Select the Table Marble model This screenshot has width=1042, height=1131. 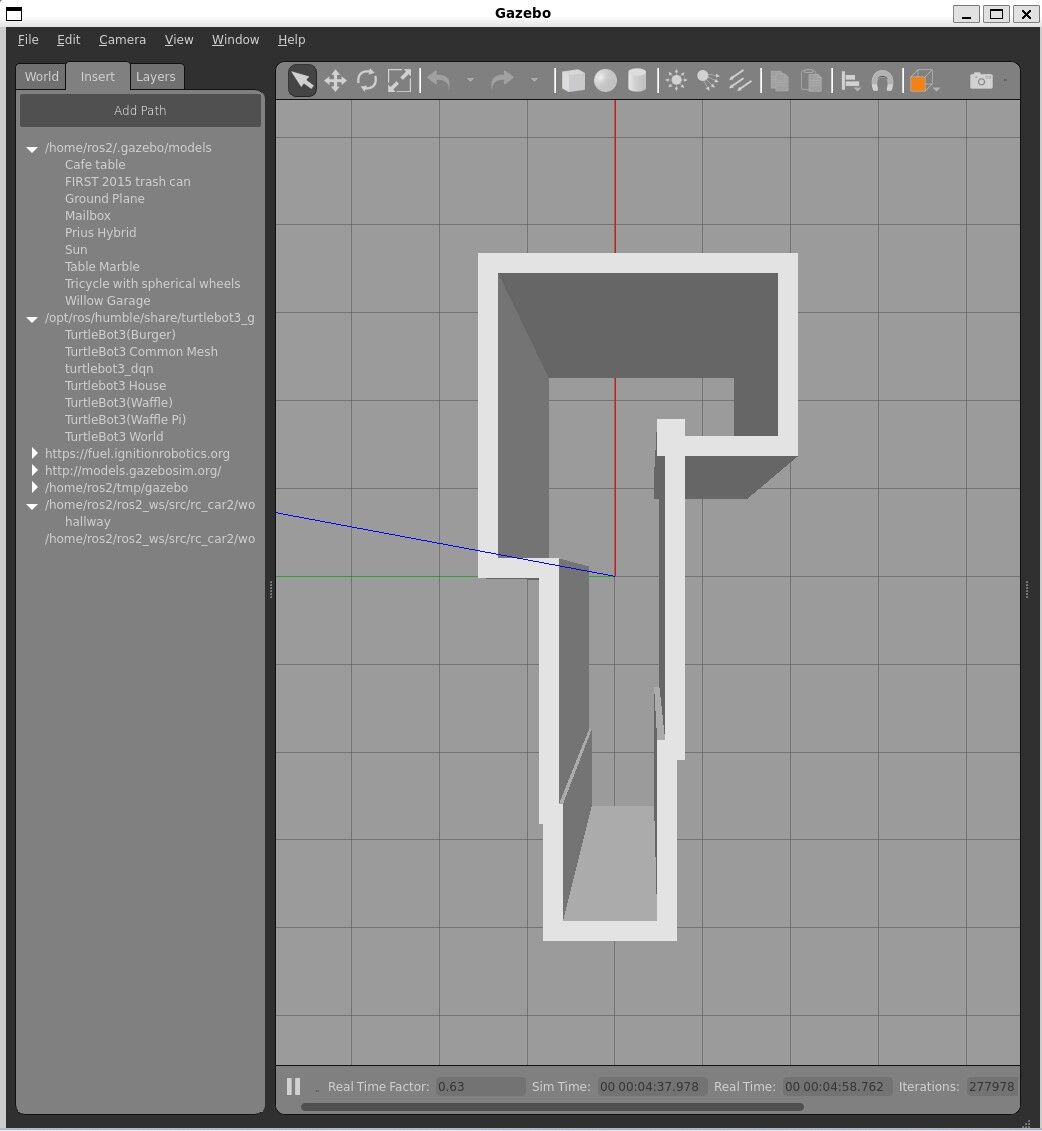102,266
